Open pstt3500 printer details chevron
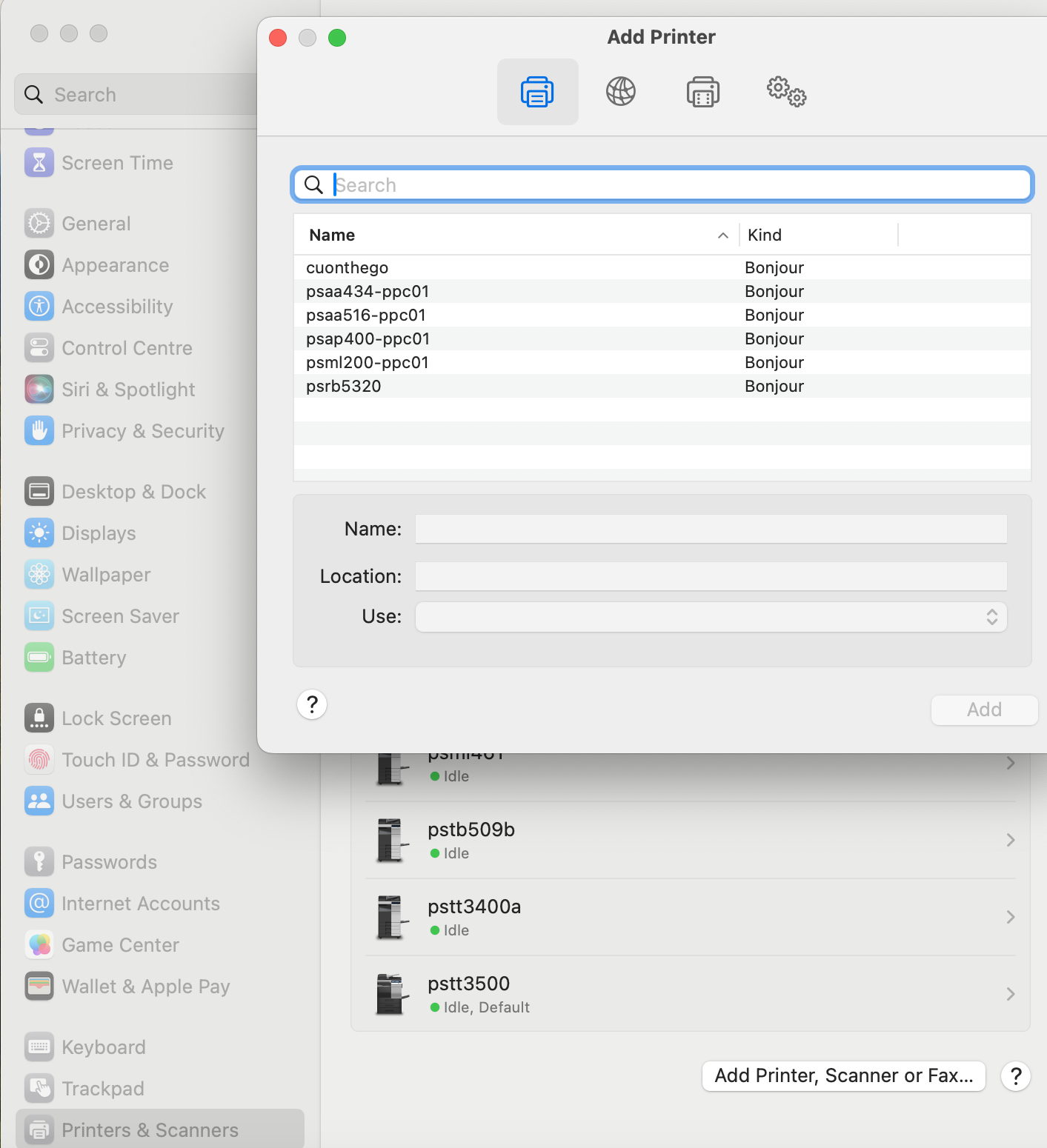The width and height of the screenshot is (1047, 1148). [1010, 994]
